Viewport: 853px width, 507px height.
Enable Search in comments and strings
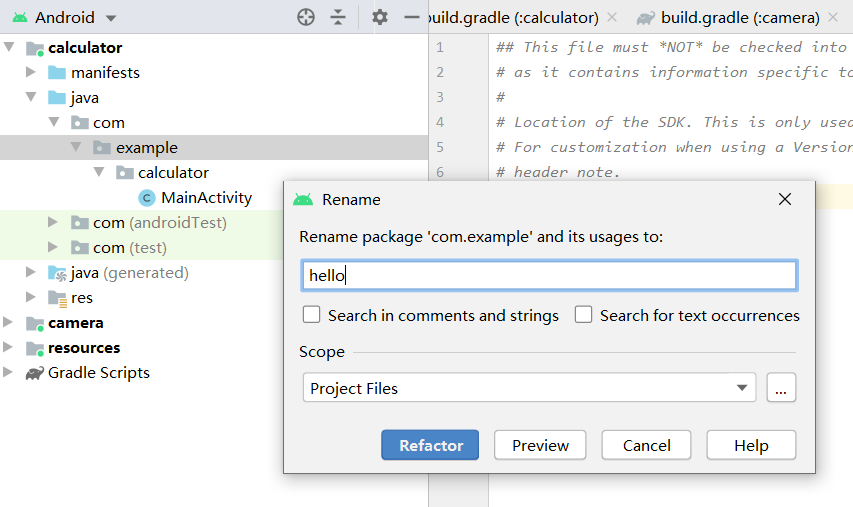tap(312, 315)
